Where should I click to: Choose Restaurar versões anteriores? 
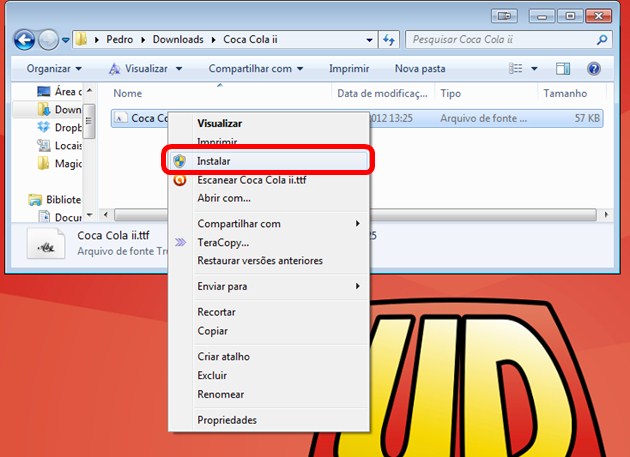[260, 261]
